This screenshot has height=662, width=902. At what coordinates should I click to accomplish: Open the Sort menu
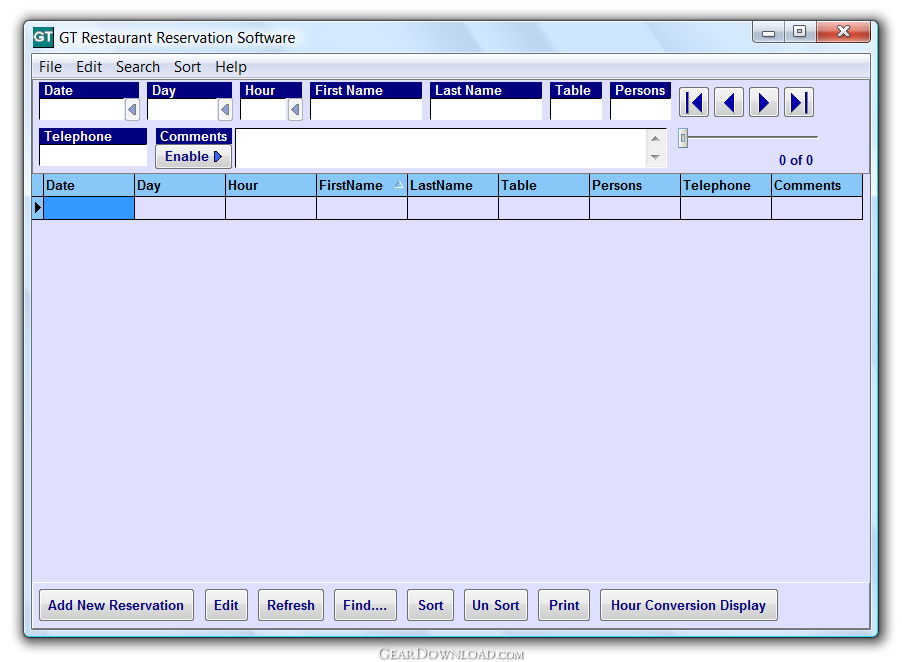click(188, 67)
